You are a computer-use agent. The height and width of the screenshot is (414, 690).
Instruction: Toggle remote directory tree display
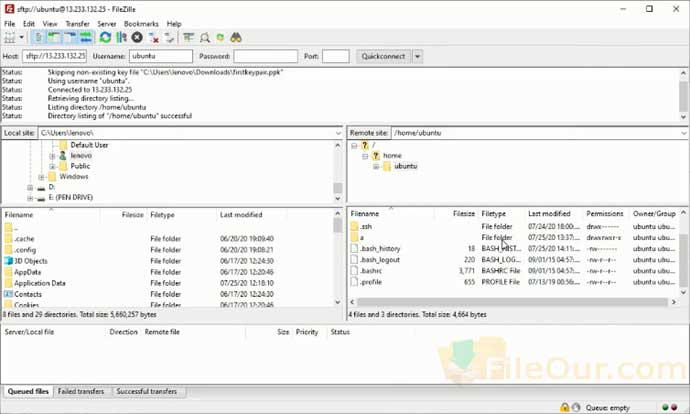pos(70,38)
